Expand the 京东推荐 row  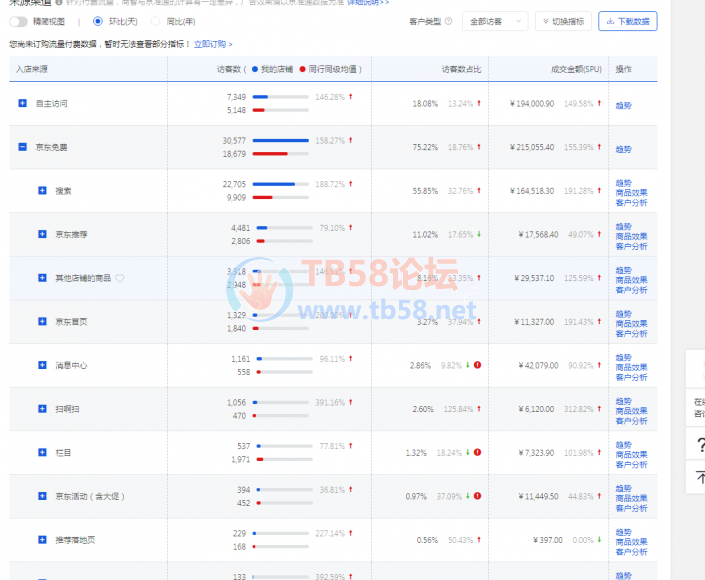point(42,234)
